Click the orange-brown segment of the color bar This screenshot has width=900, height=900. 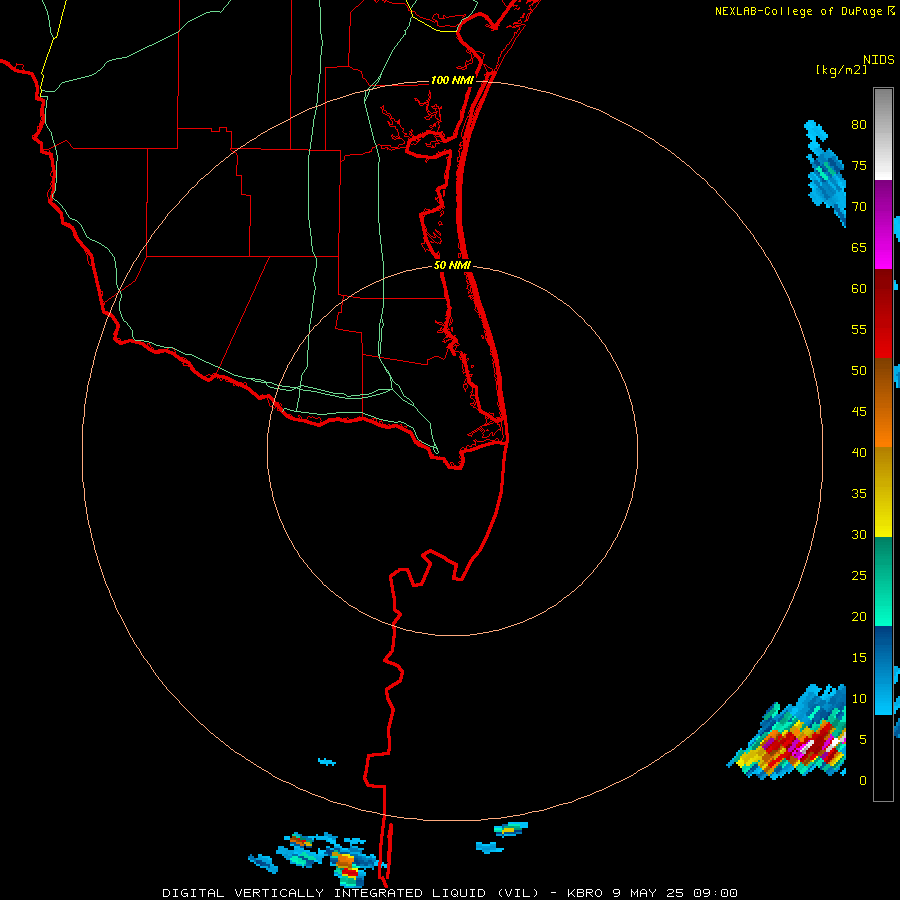click(x=883, y=403)
